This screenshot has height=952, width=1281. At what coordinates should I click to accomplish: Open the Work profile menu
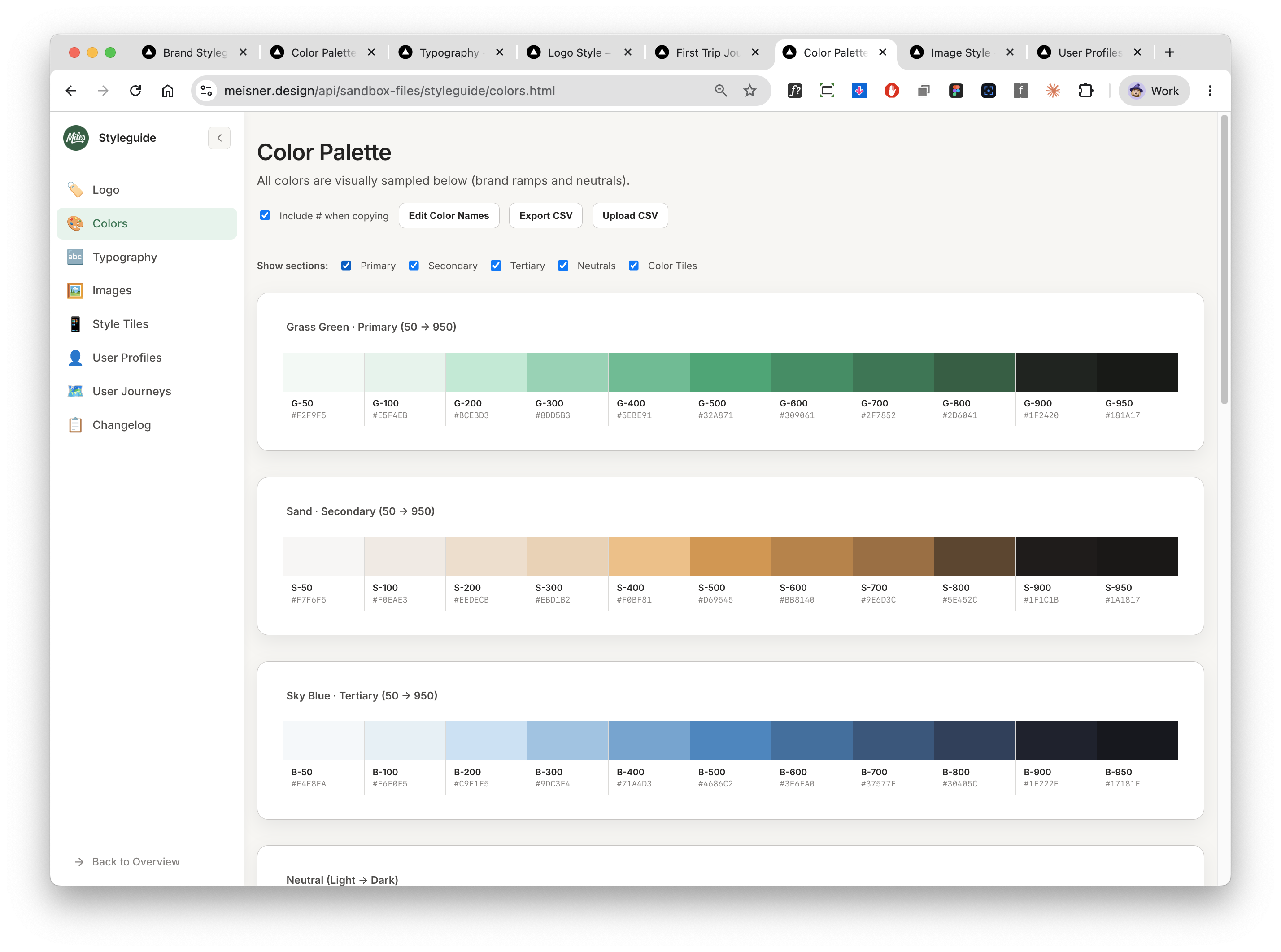(x=1154, y=91)
